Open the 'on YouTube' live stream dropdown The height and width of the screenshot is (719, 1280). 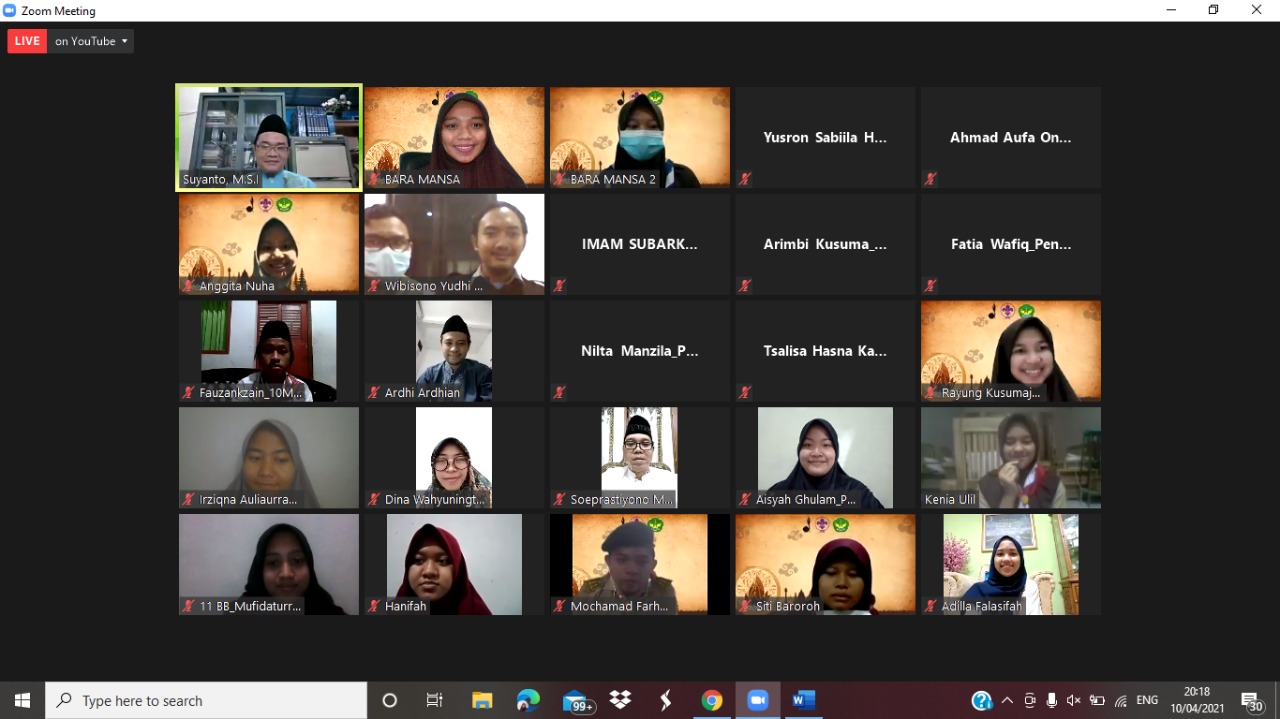91,41
